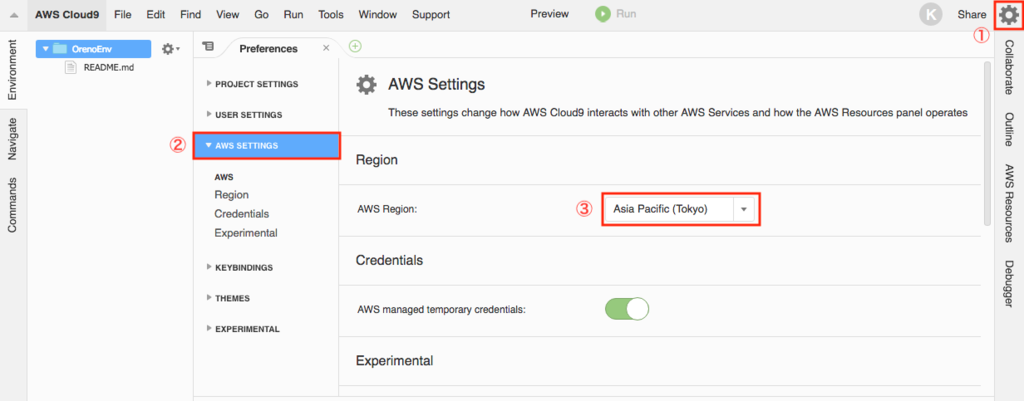Collapse menu bar with top-left arrow
The height and width of the screenshot is (401, 1024).
pyautogui.click(x=13, y=15)
